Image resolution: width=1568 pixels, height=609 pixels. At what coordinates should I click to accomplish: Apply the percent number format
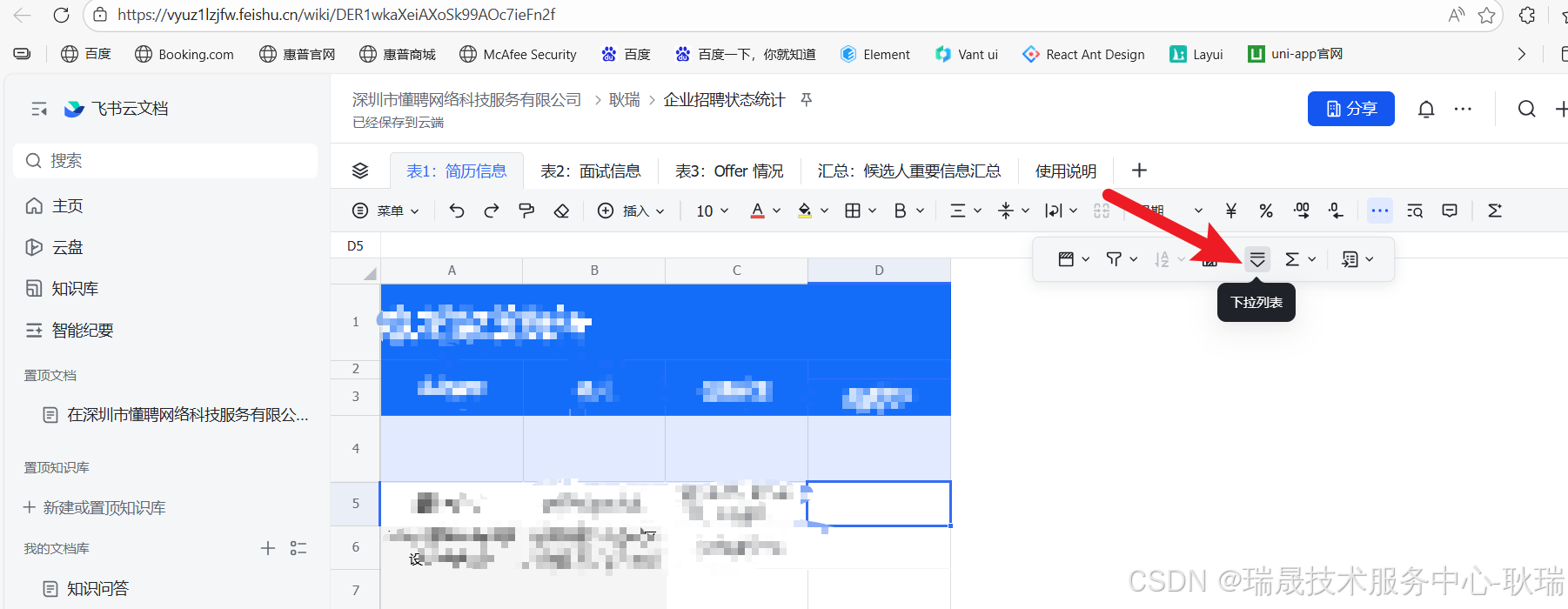pyautogui.click(x=1266, y=211)
